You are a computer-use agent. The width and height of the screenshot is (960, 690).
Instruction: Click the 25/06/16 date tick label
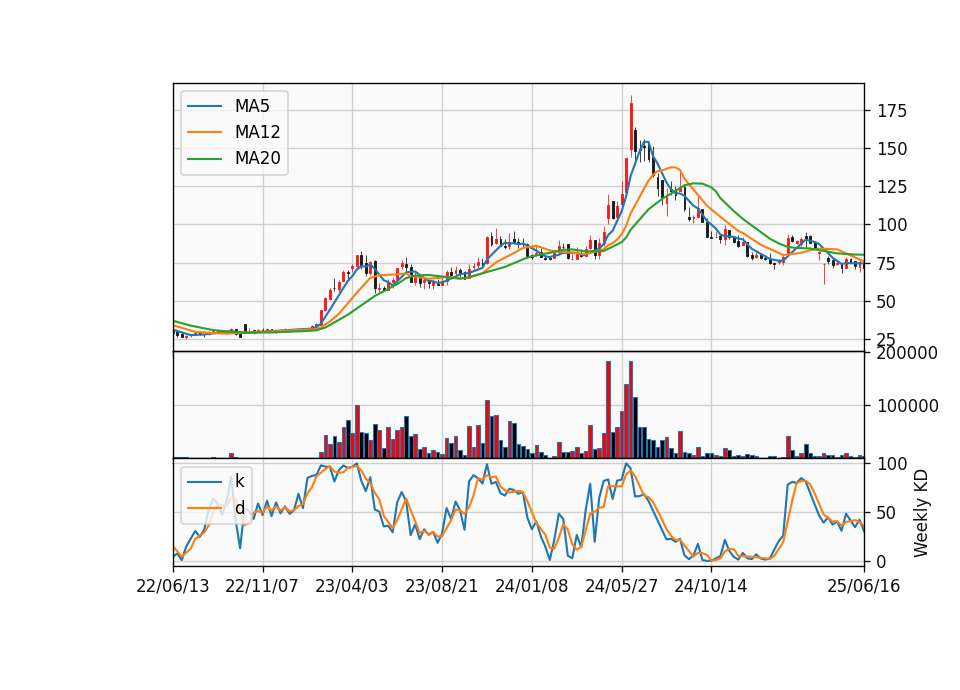[864, 586]
